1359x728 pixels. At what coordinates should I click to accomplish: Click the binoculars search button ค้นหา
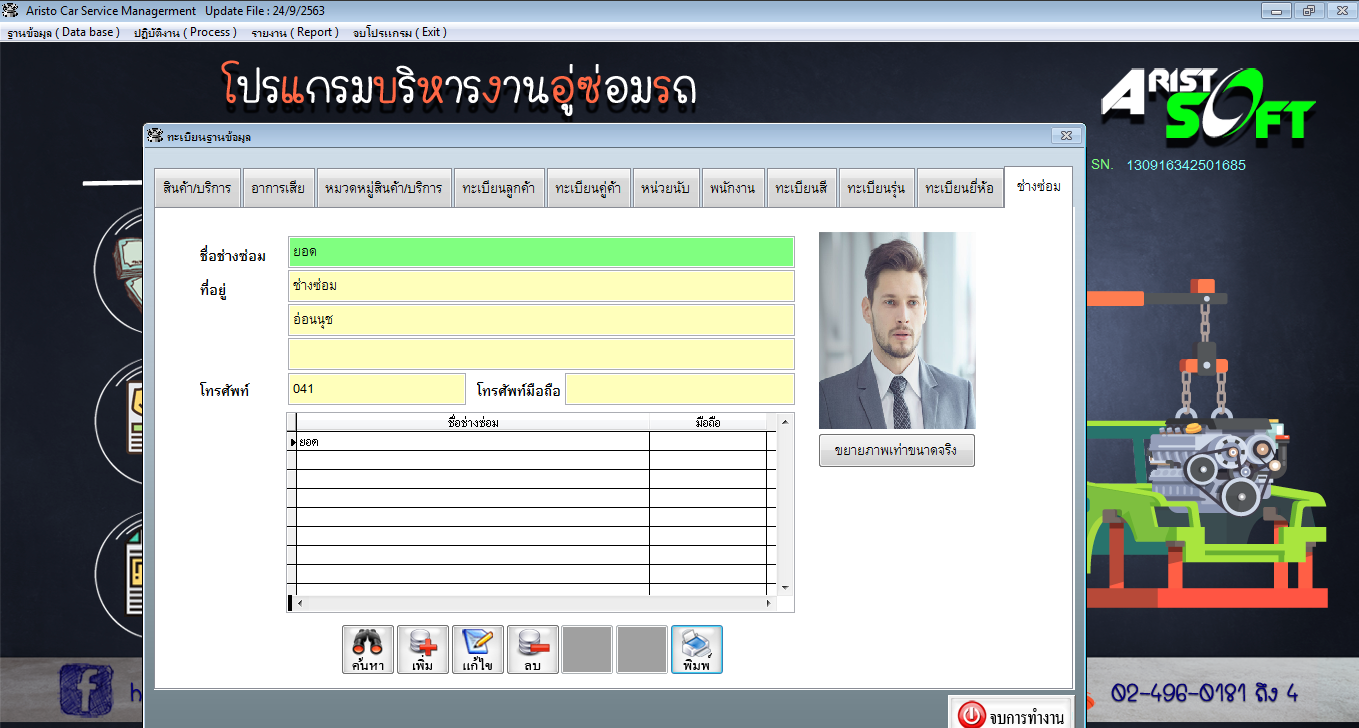point(368,650)
